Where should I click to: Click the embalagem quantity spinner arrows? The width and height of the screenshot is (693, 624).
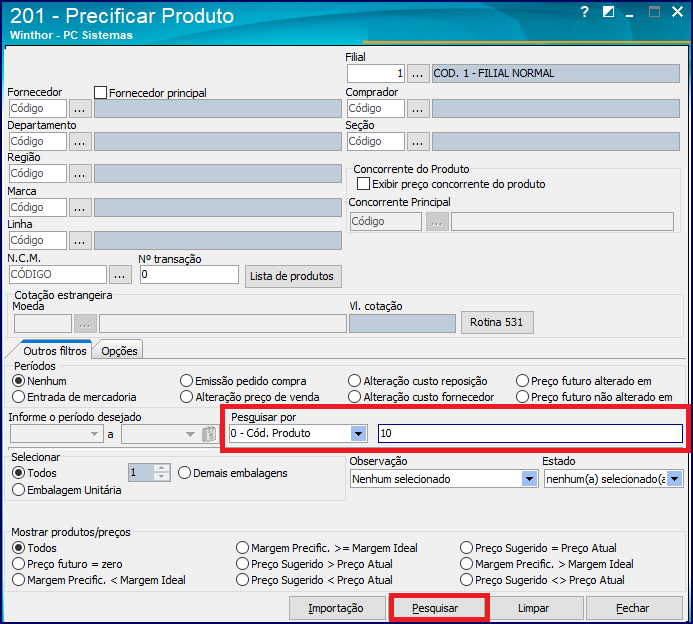click(x=162, y=473)
